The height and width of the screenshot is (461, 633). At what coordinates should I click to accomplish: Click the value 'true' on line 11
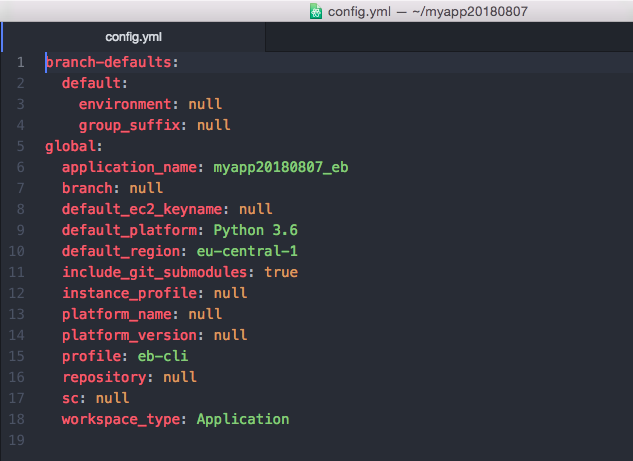(x=281, y=272)
